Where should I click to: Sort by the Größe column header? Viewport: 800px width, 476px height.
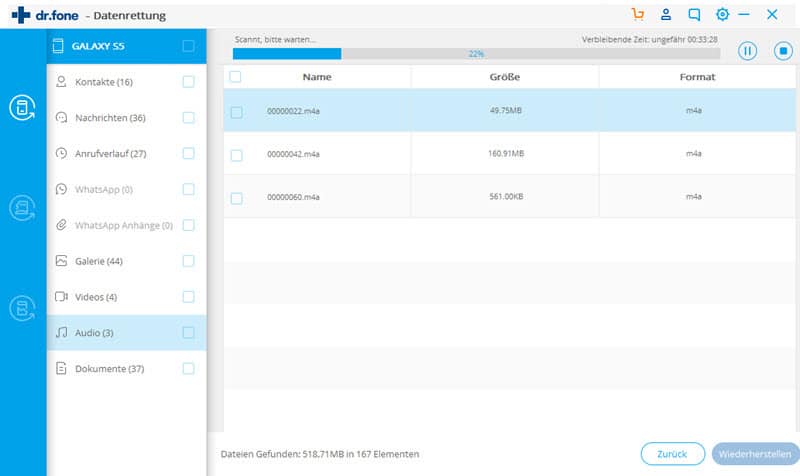click(505, 77)
